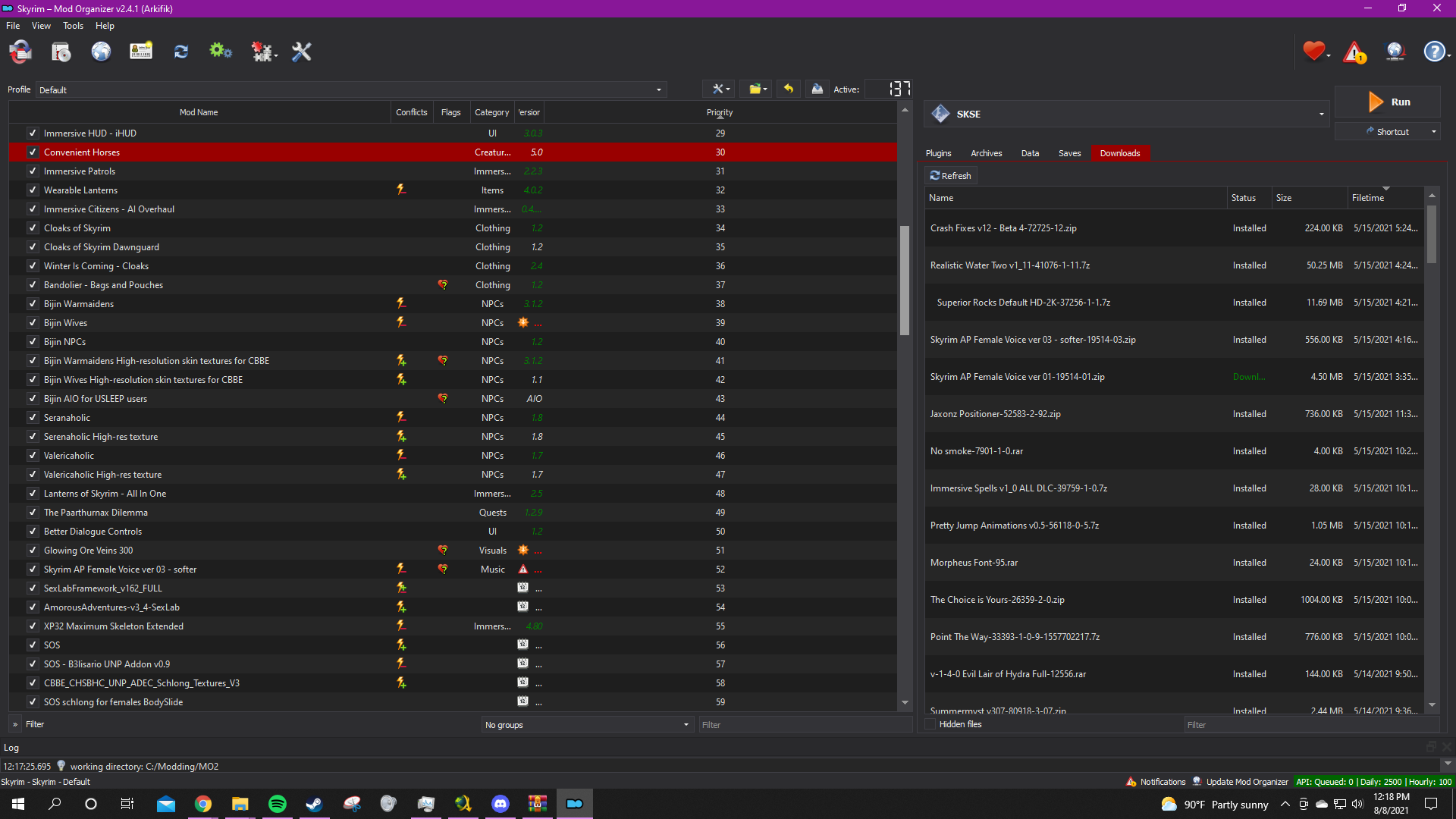
Task: Click the SKSE executable icon
Action: [x=940, y=114]
